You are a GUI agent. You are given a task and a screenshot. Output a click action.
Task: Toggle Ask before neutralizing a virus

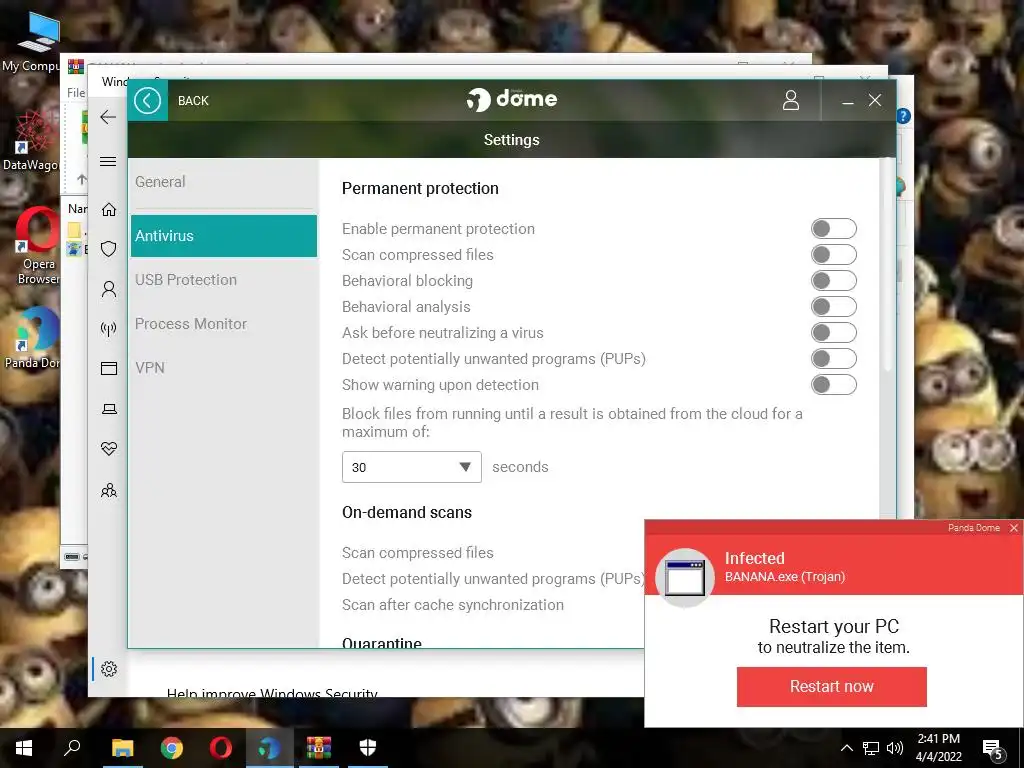(x=833, y=332)
